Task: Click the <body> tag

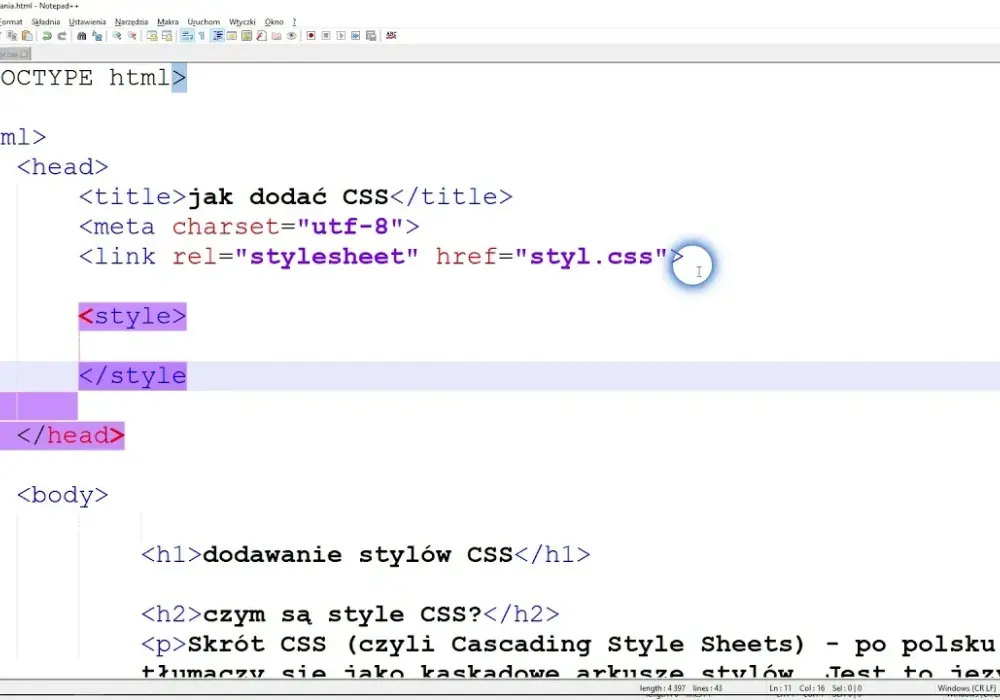Action: point(62,495)
